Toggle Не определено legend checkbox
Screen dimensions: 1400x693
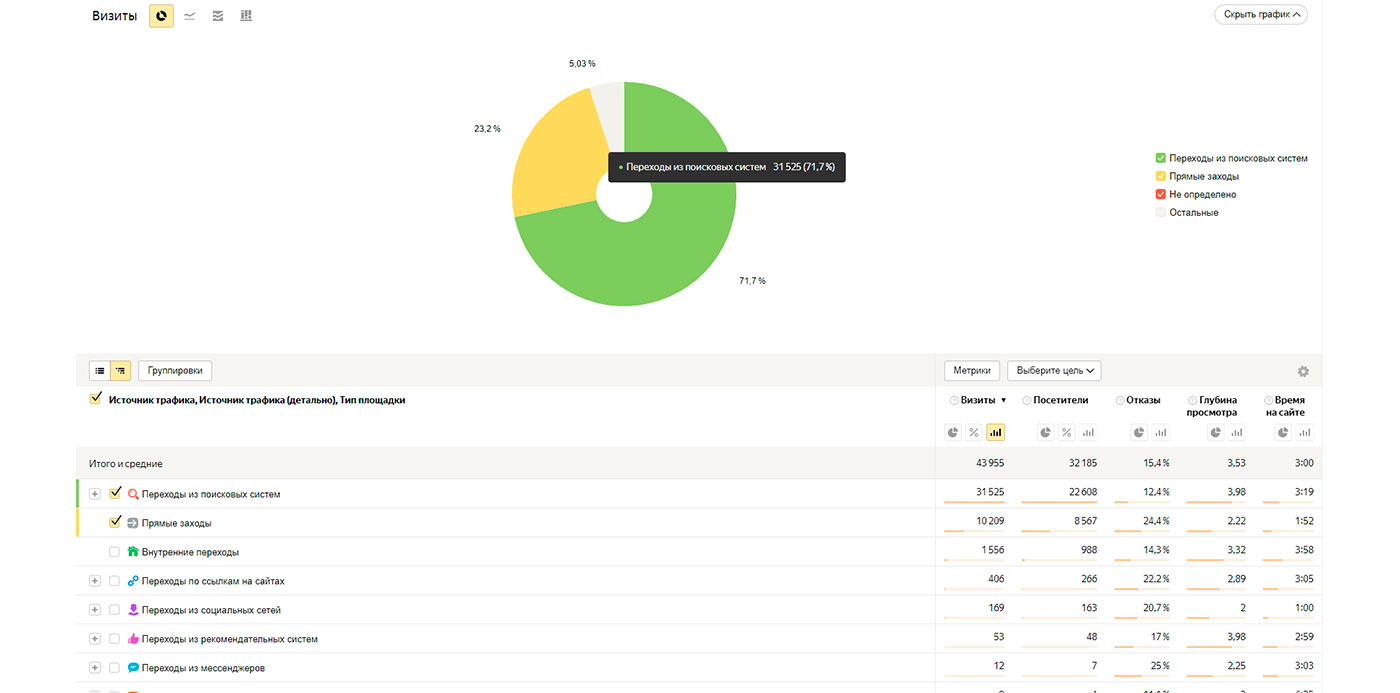tap(1160, 194)
